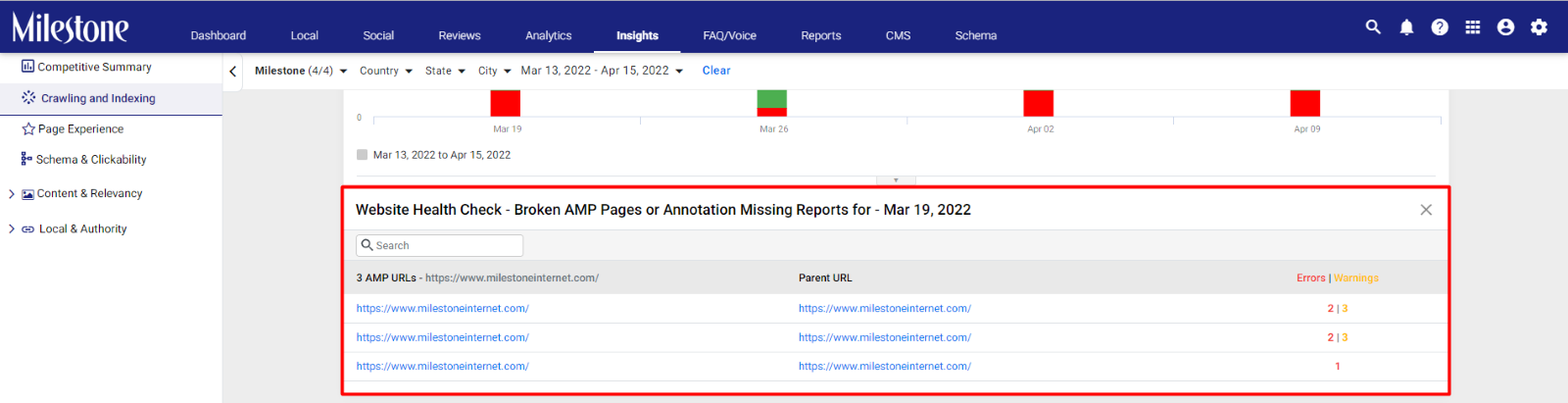Click the Schema & Clickability icon
Image resolution: width=1568 pixels, height=403 pixels.
pos(26,159)
